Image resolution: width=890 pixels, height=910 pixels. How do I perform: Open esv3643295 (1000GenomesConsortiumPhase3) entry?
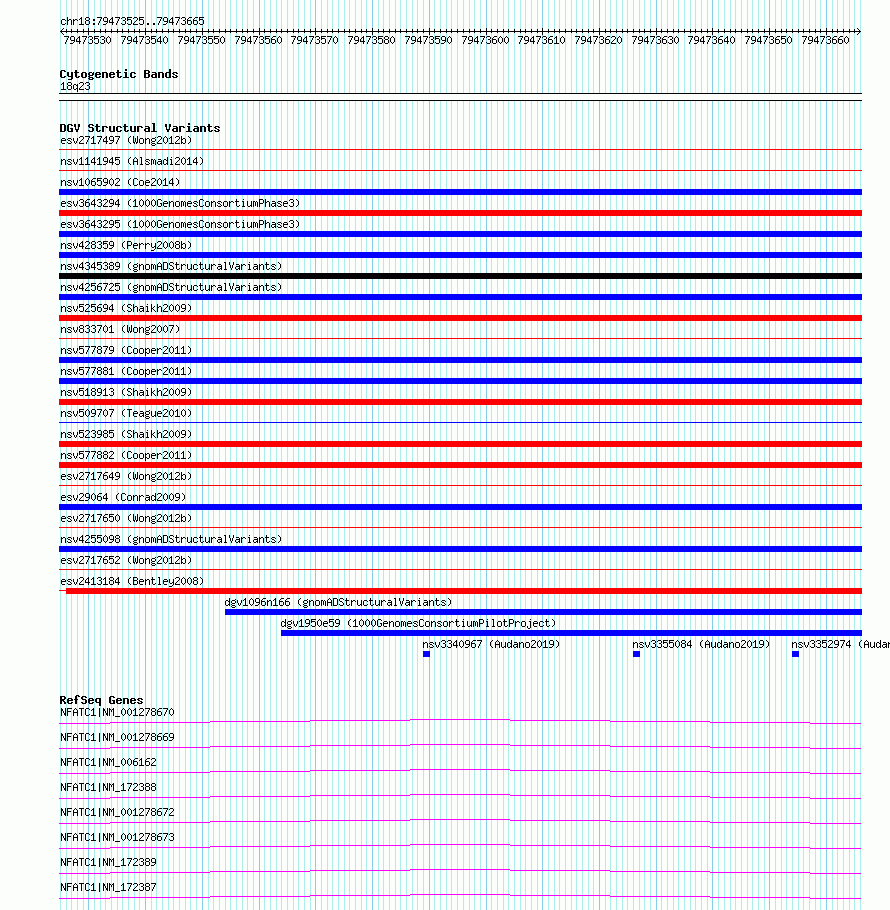pos(180,224)
